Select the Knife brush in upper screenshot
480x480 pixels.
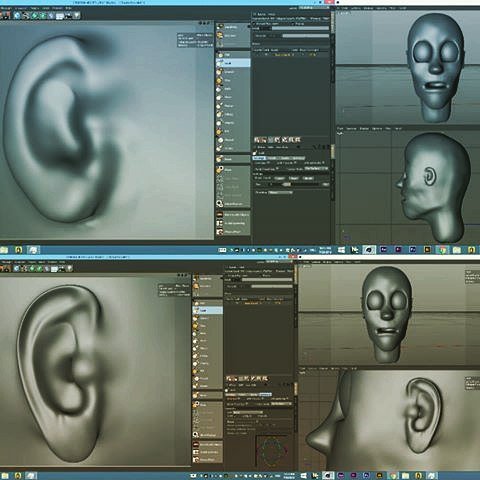pyautogui.click(x=233, y=89)
